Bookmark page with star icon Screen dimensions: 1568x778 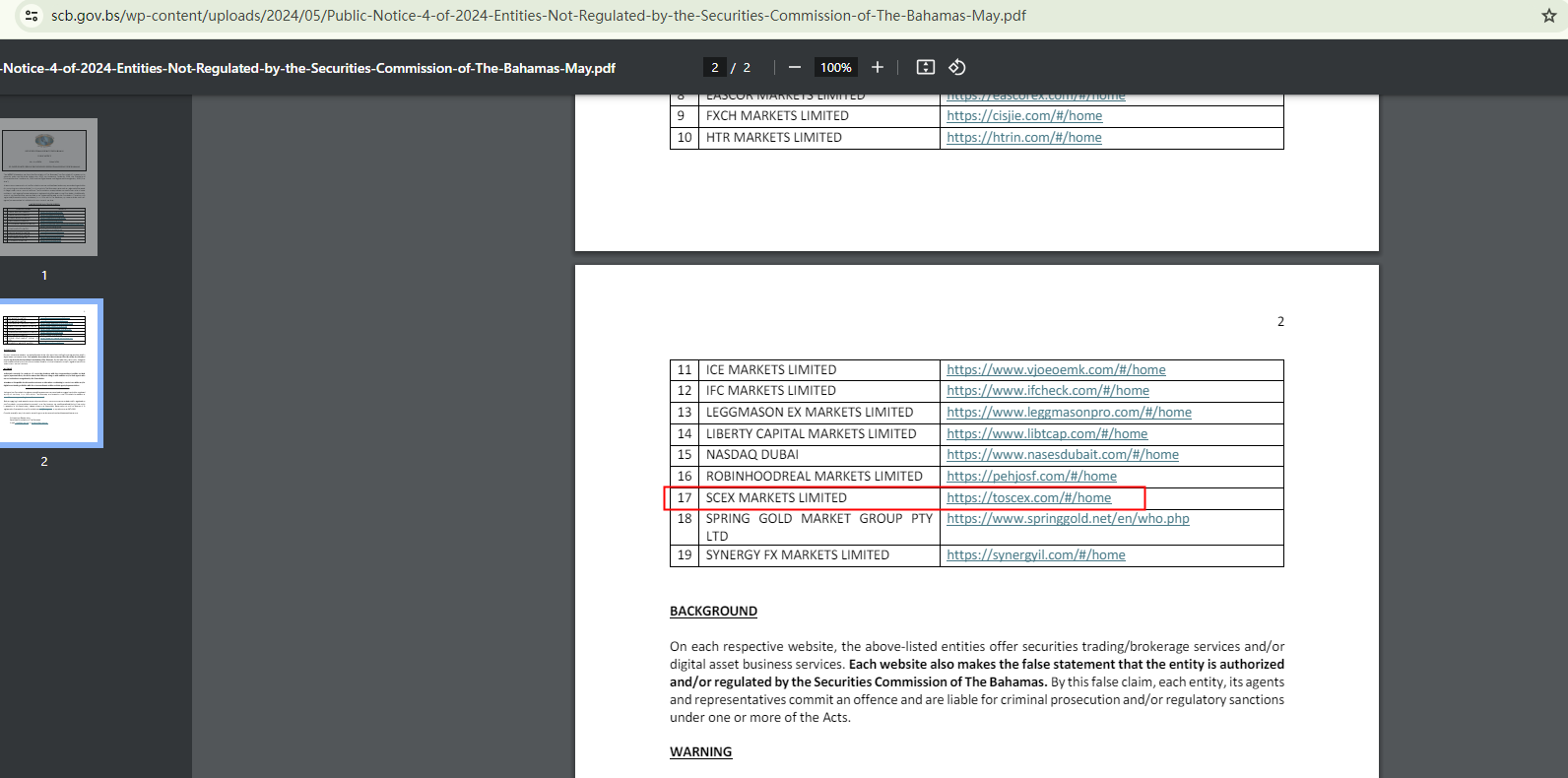[x=1548, y=16]
